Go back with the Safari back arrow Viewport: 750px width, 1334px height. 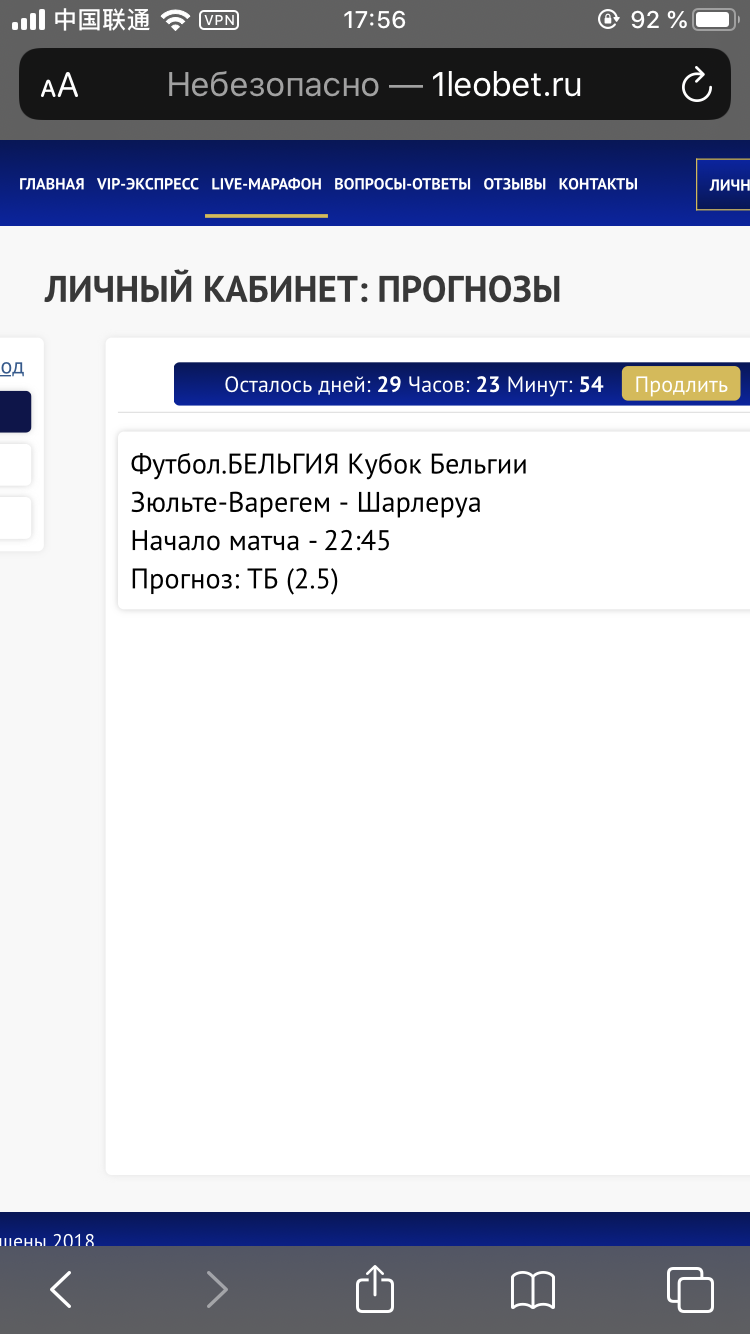point(61,1289)
